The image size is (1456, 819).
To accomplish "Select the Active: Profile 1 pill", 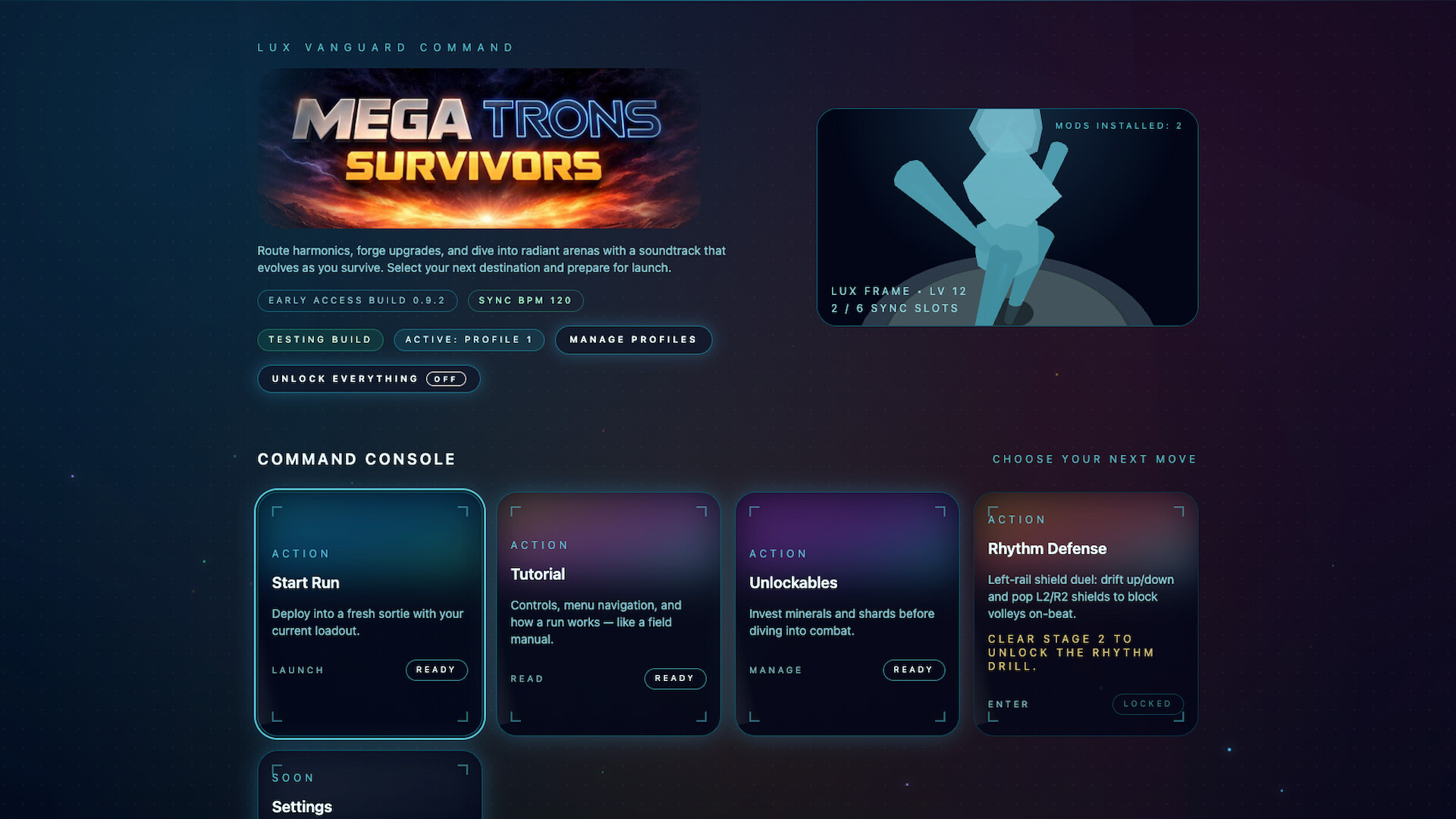I will (469, 340).
